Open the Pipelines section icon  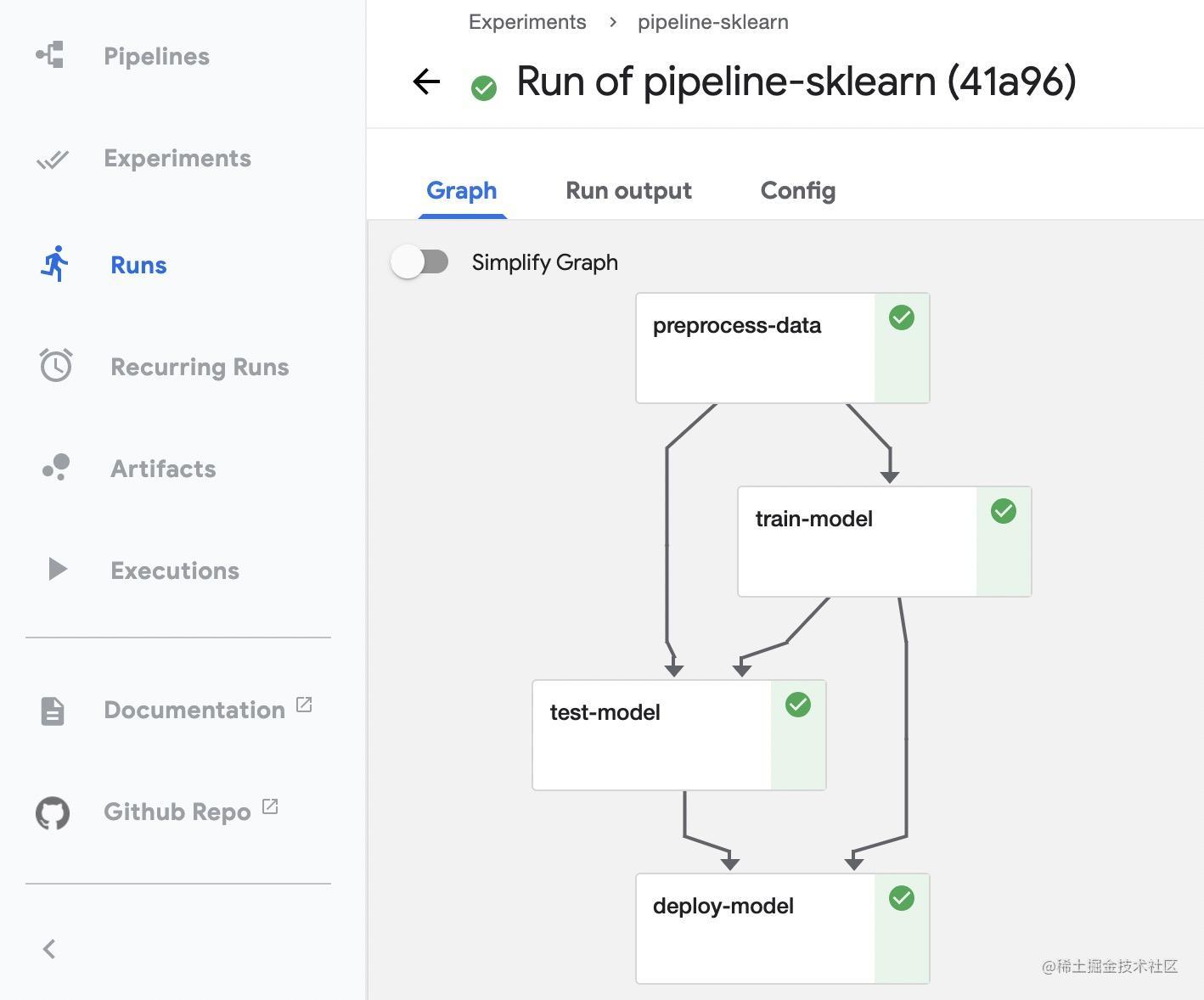click(x=49, y=54)
